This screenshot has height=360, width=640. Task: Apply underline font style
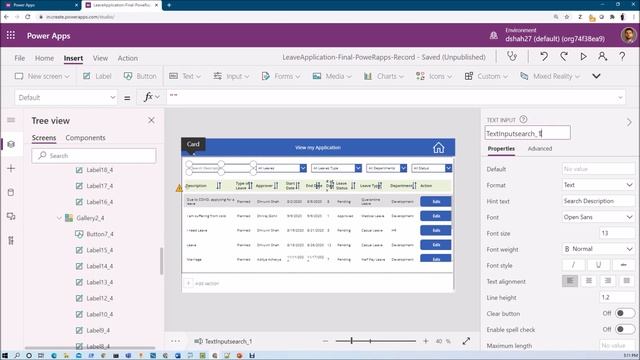[598, 265]
